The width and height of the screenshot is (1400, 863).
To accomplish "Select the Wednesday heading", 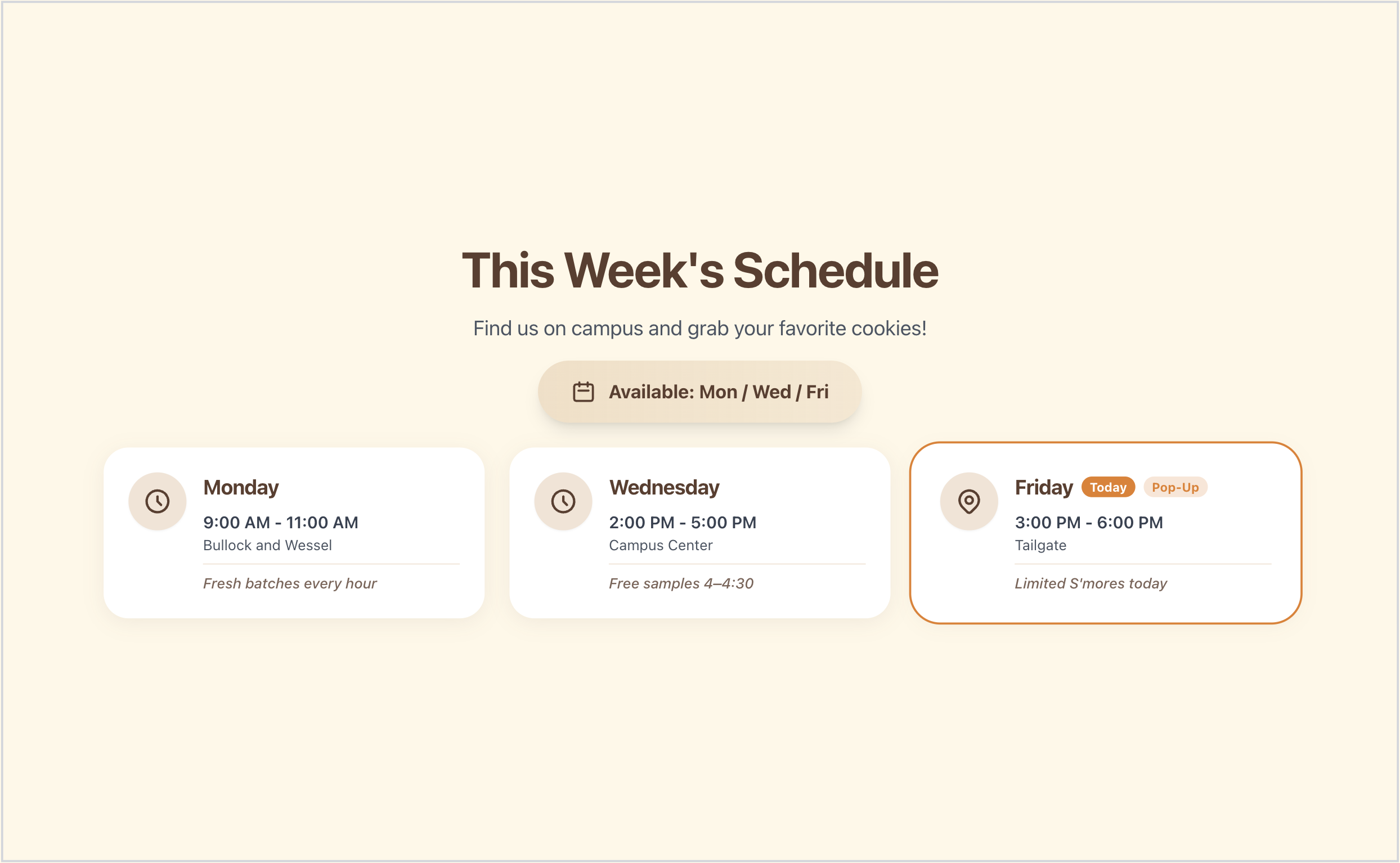I will (x=664, y=487).
